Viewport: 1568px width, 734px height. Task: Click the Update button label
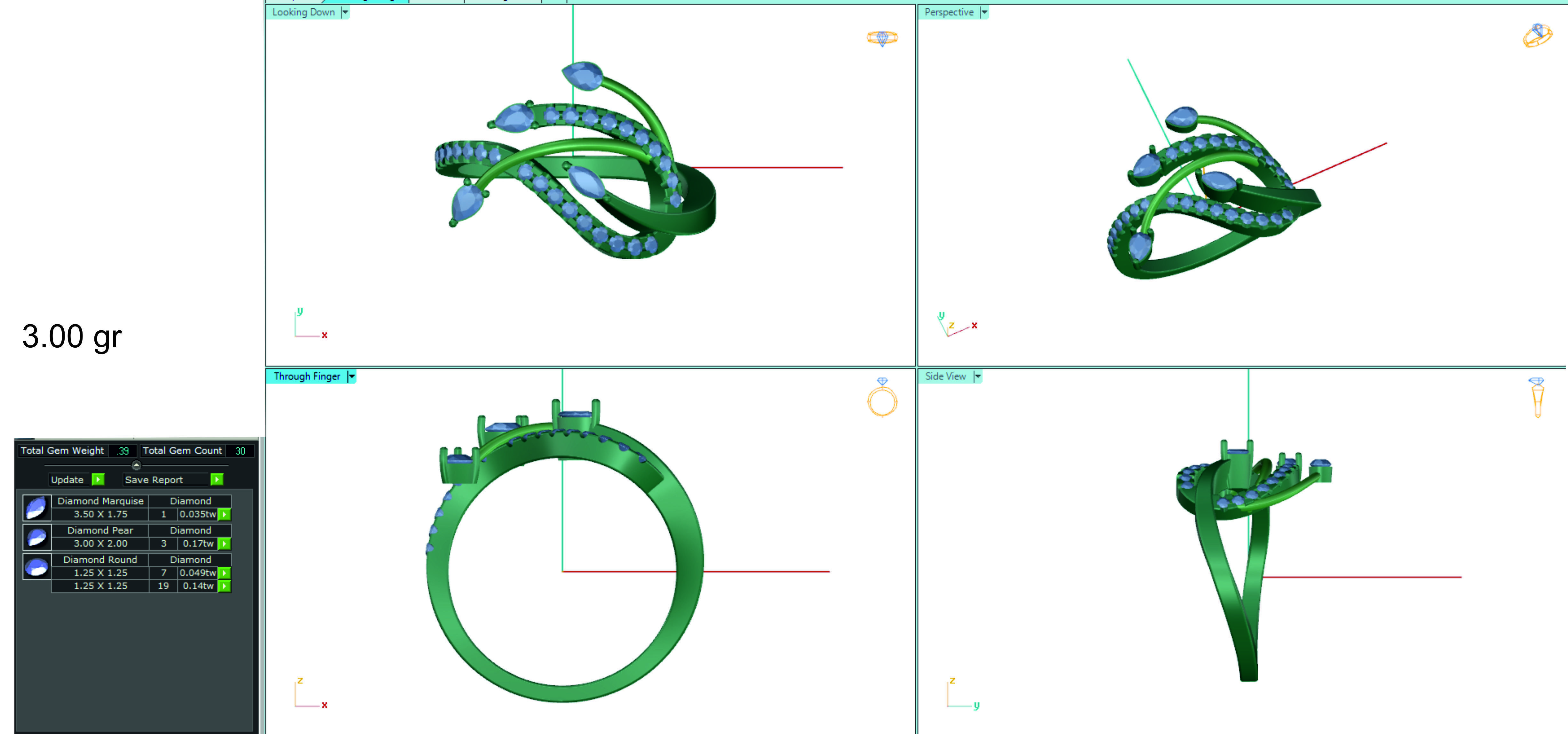[67, 480]
